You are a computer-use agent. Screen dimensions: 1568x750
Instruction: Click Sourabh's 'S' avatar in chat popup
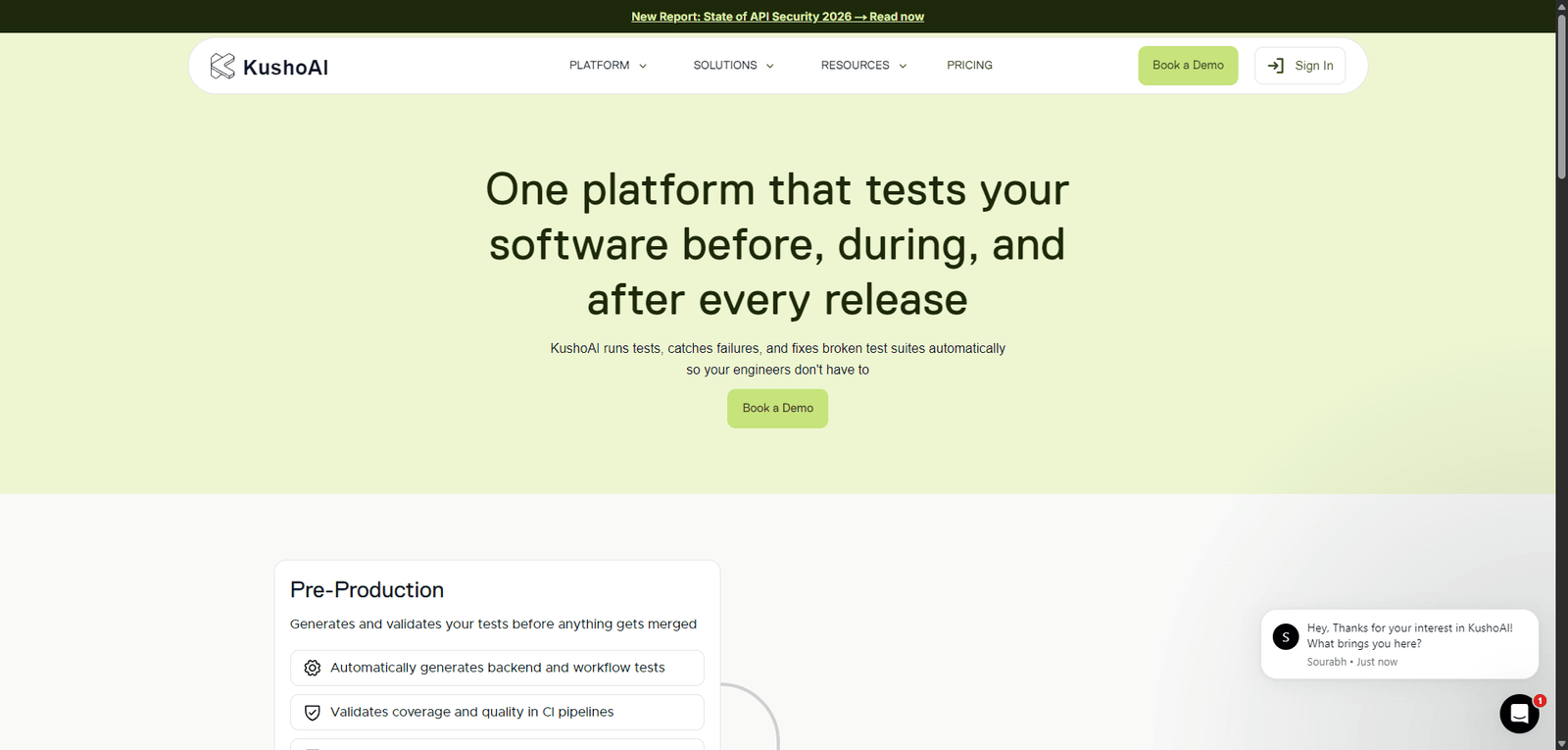point(1285,636)
